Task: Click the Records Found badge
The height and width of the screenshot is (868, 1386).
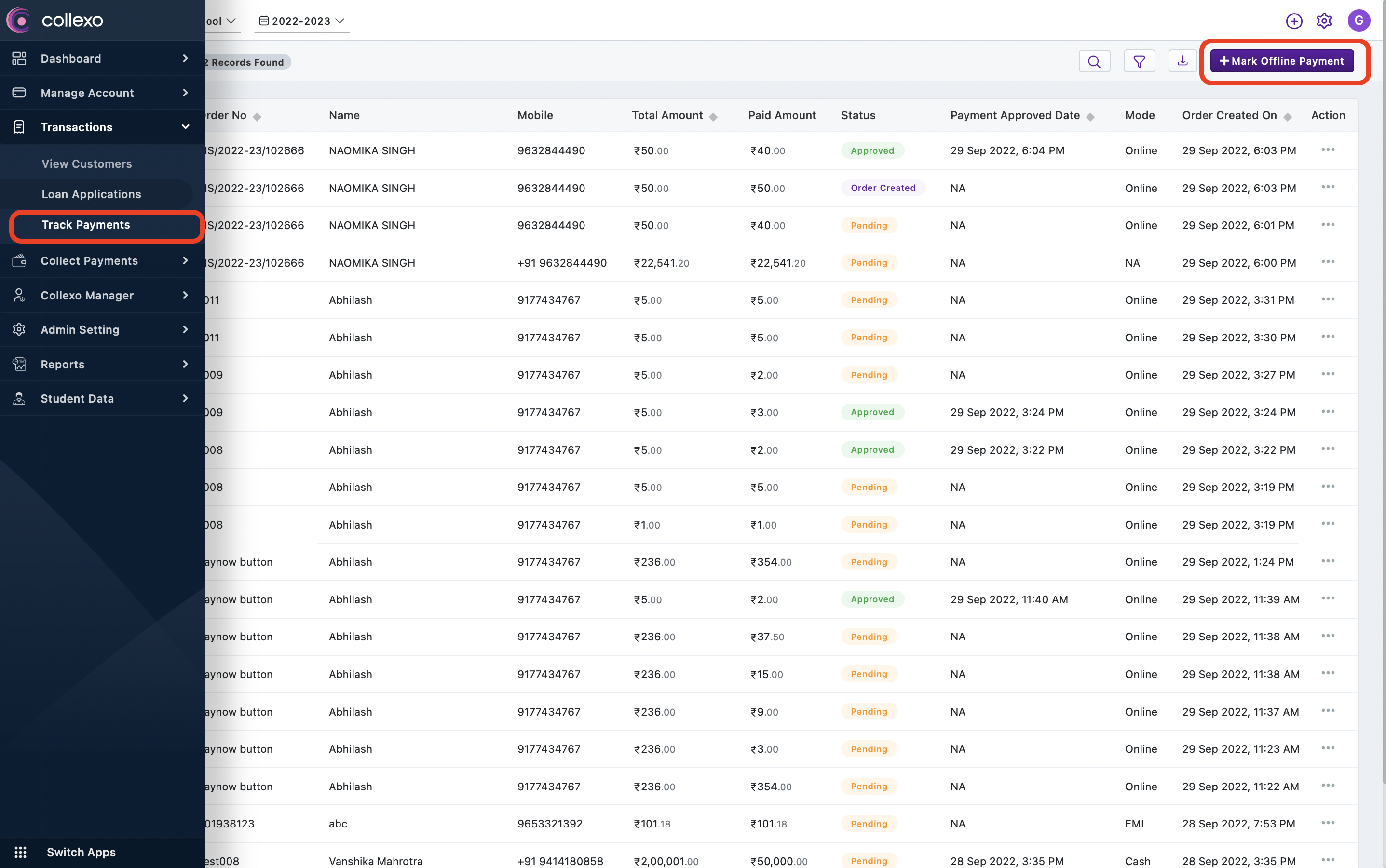Action: (x=247, y=62)
